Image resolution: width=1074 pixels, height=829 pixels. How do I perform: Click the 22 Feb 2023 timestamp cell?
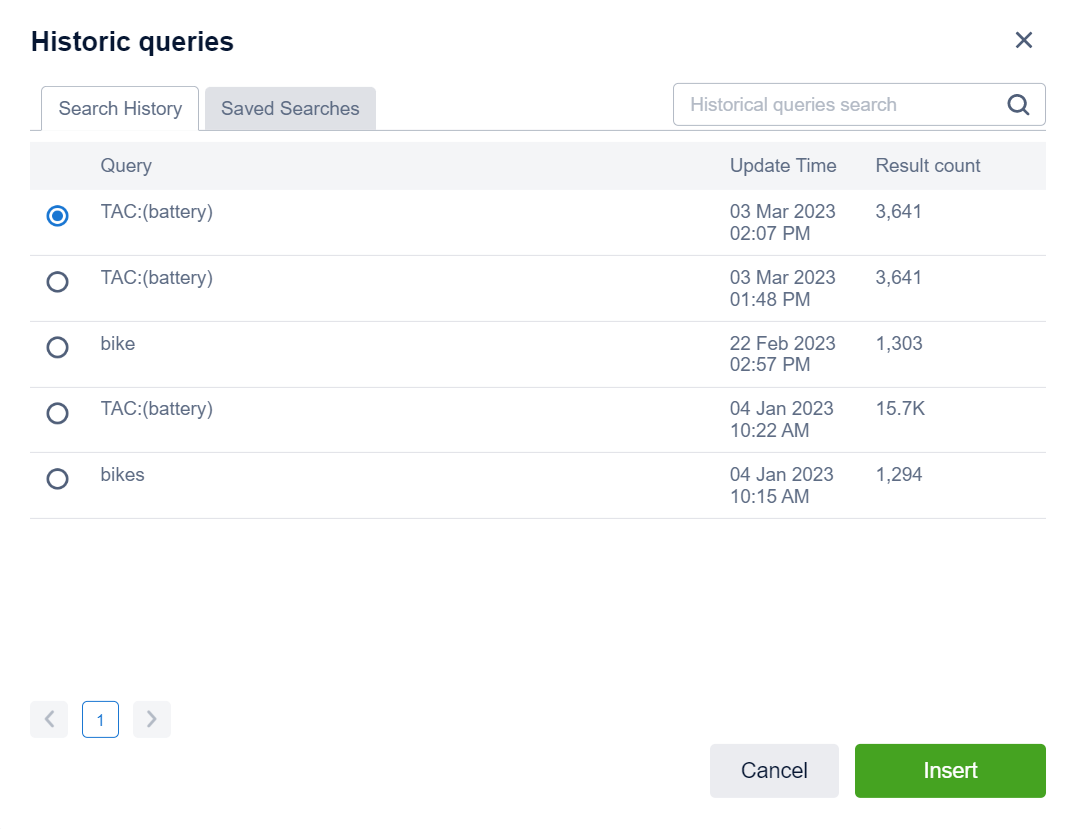782,354
